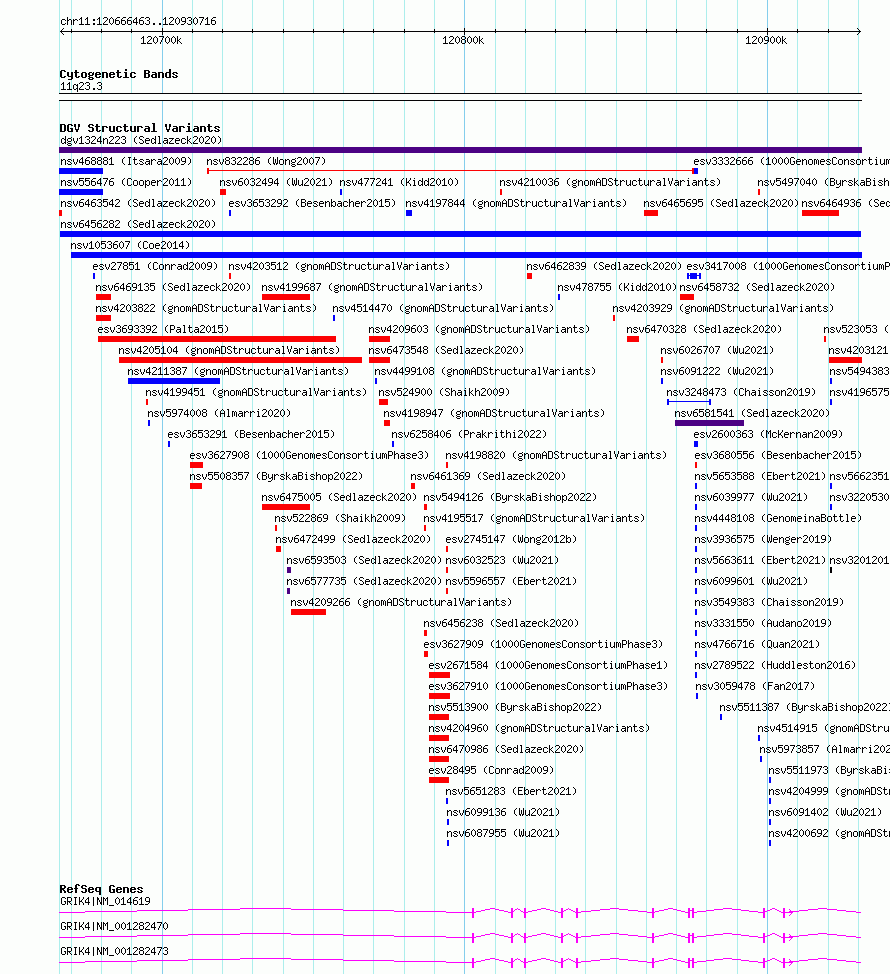Open nsv5508357 (ByrskaBishop2022) variant
The image size is (890, 974).
(276, 477)
